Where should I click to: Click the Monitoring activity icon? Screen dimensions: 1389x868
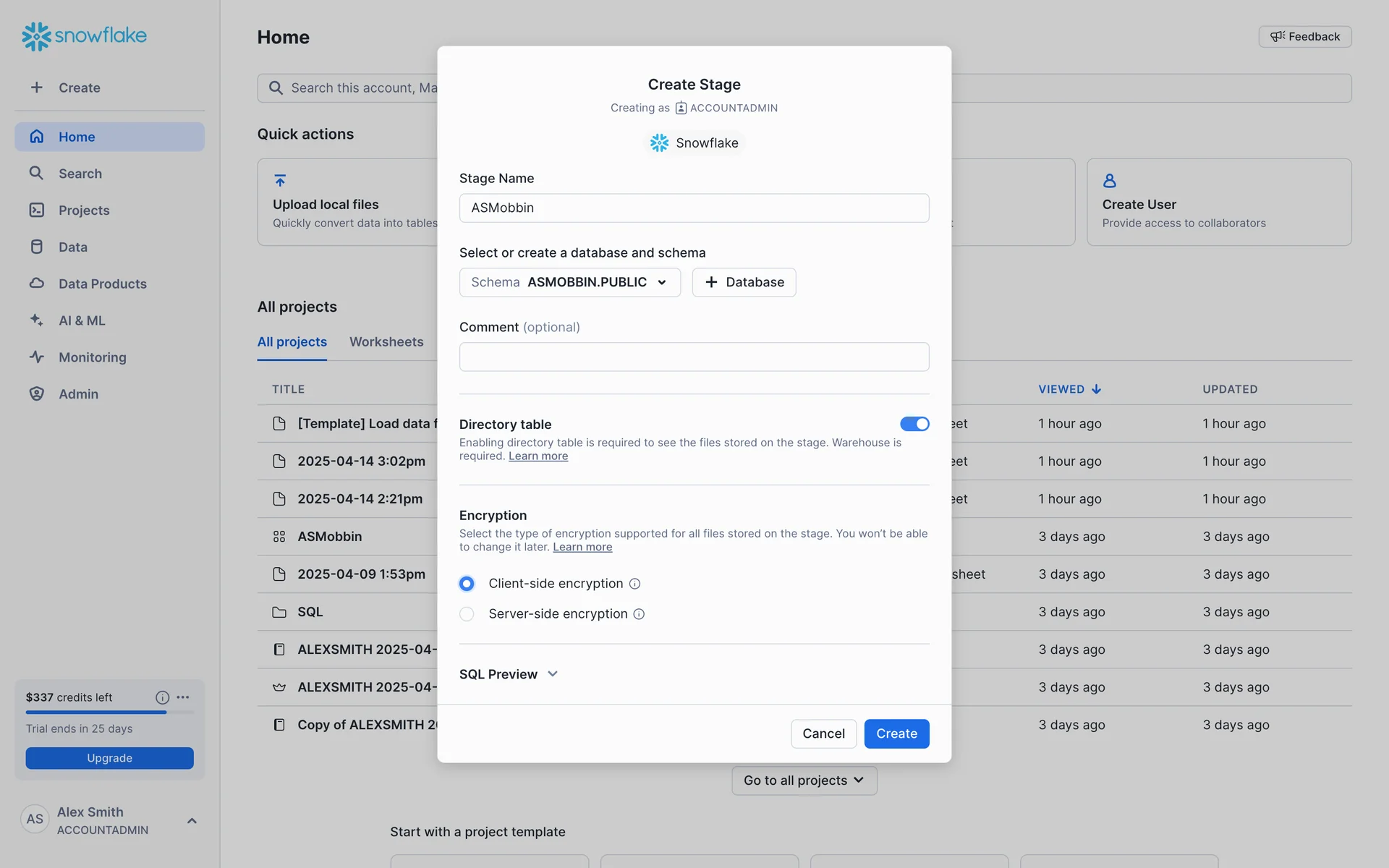point(37,357)
